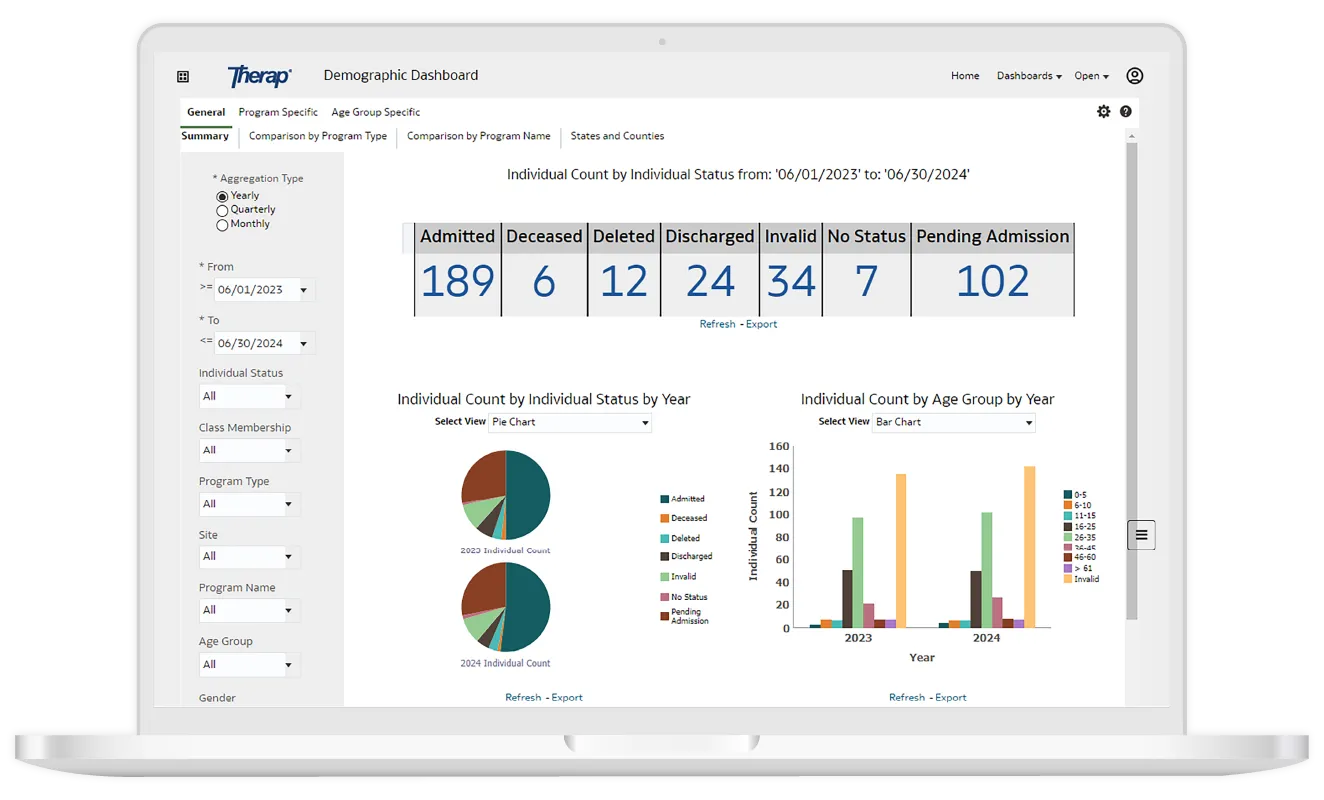Viewport: 1324px width, 800px height.
Task: Open dashboard settings gear icon
Action: point(1104,112)
